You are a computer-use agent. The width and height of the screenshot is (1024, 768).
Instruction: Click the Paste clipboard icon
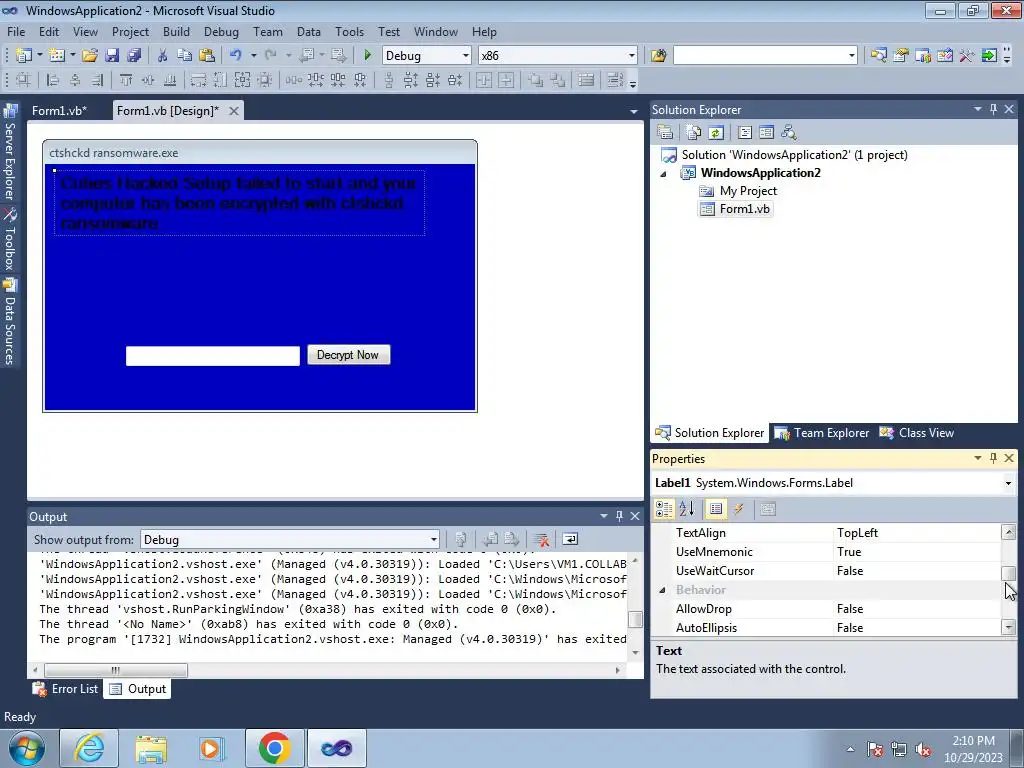click(207, 56)
